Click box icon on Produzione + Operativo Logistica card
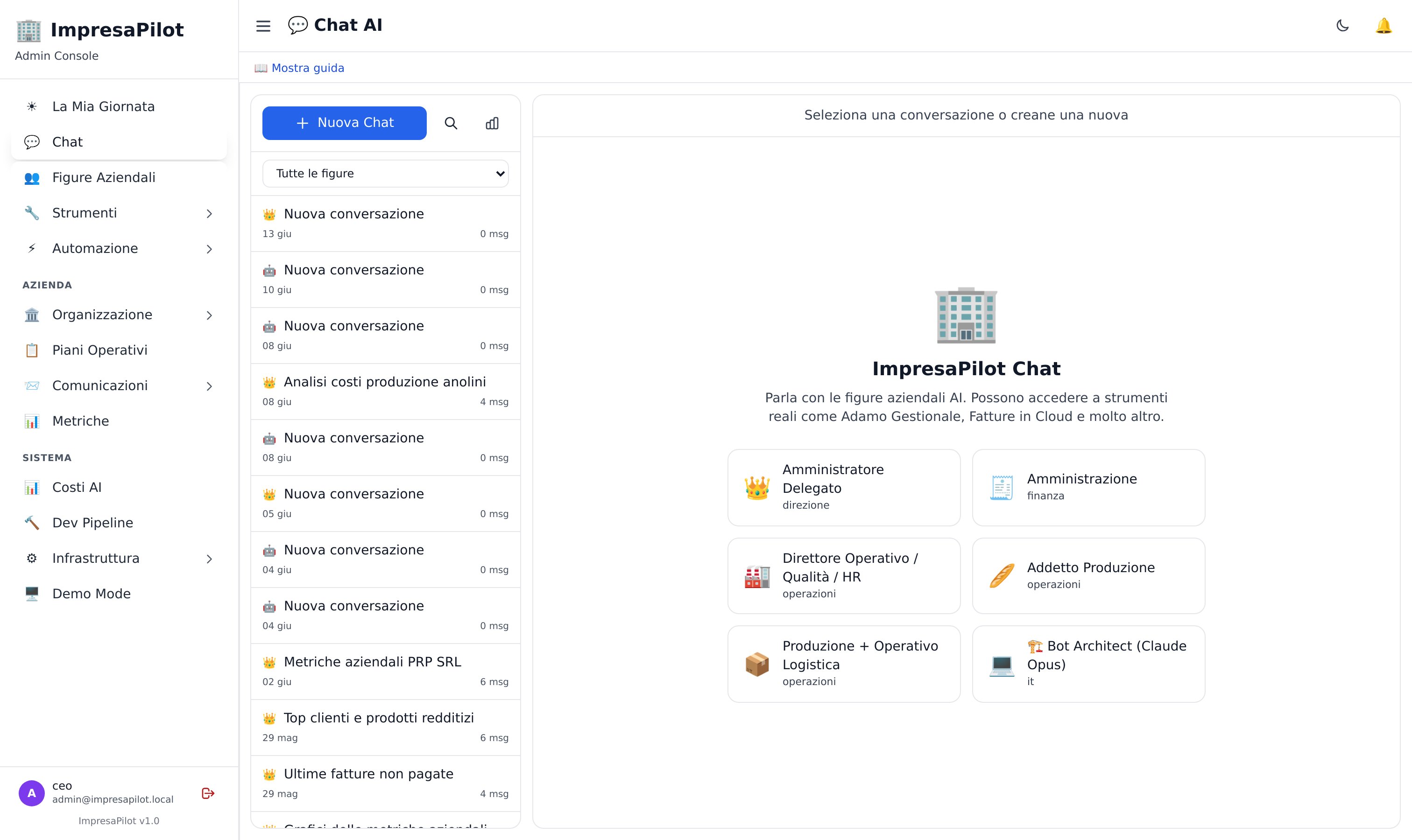1412x840 pixels. 757,665
